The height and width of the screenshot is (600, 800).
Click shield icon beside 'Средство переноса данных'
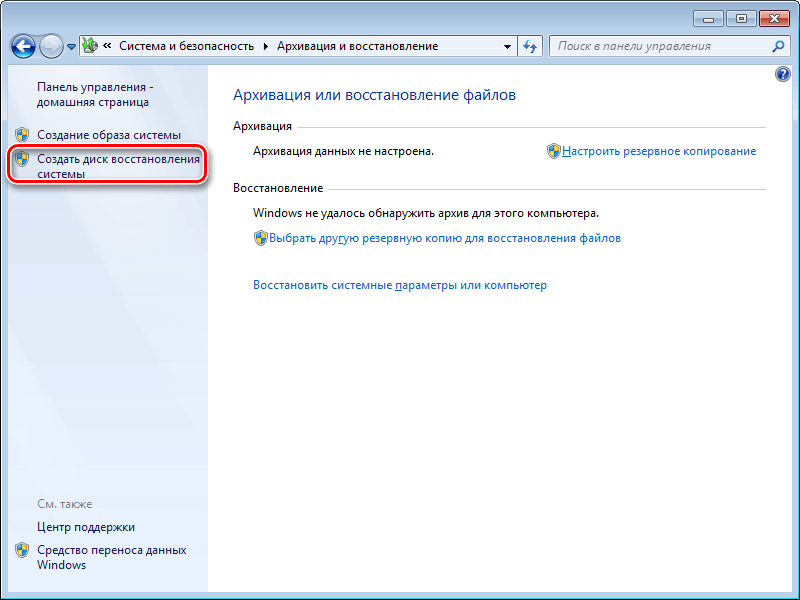tap(22, 550)
